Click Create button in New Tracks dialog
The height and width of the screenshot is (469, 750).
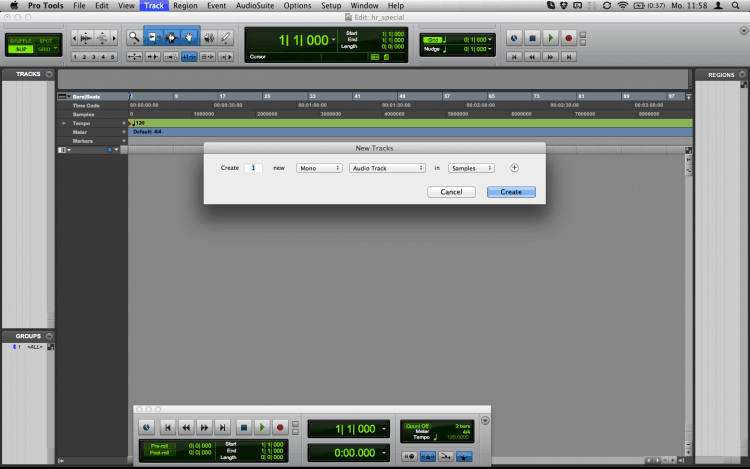pyautogui.click(x=511, y=192)
